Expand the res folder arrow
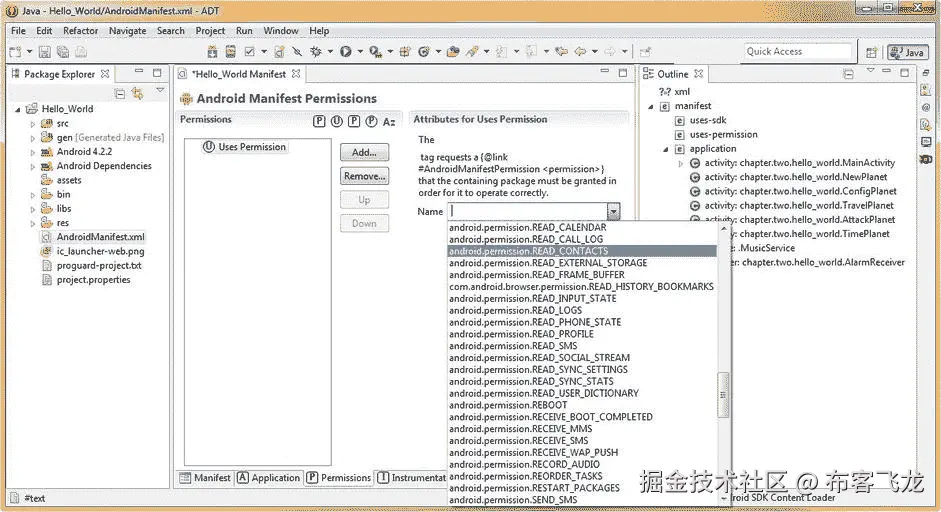The width and height of the screenshot is (941, 512). (x=32, y=223)
